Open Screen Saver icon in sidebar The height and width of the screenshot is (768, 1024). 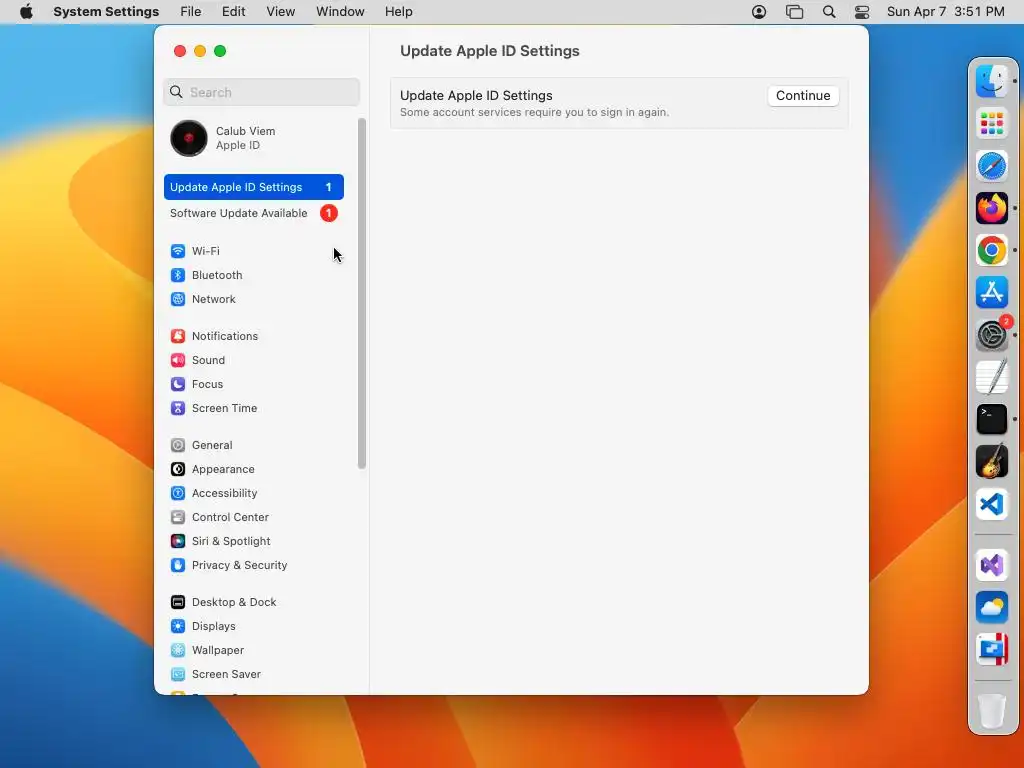point(178,674)
